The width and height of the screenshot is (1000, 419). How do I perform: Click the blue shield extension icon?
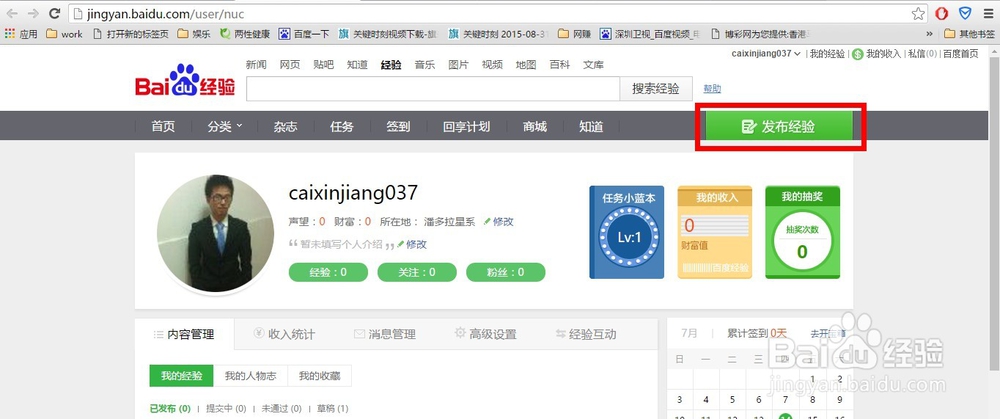click(x=965, y=13)
